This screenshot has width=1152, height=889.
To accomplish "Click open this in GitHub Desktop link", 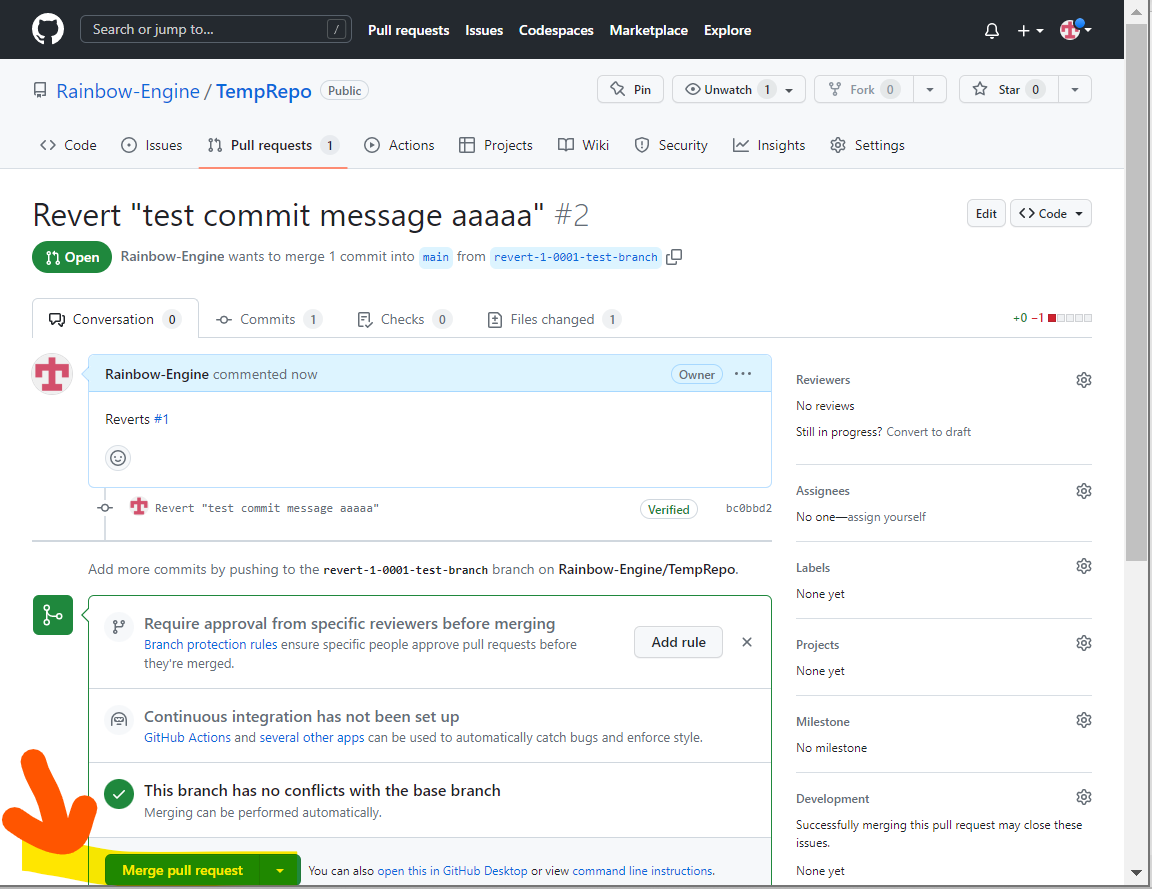I will coord(453,871).
